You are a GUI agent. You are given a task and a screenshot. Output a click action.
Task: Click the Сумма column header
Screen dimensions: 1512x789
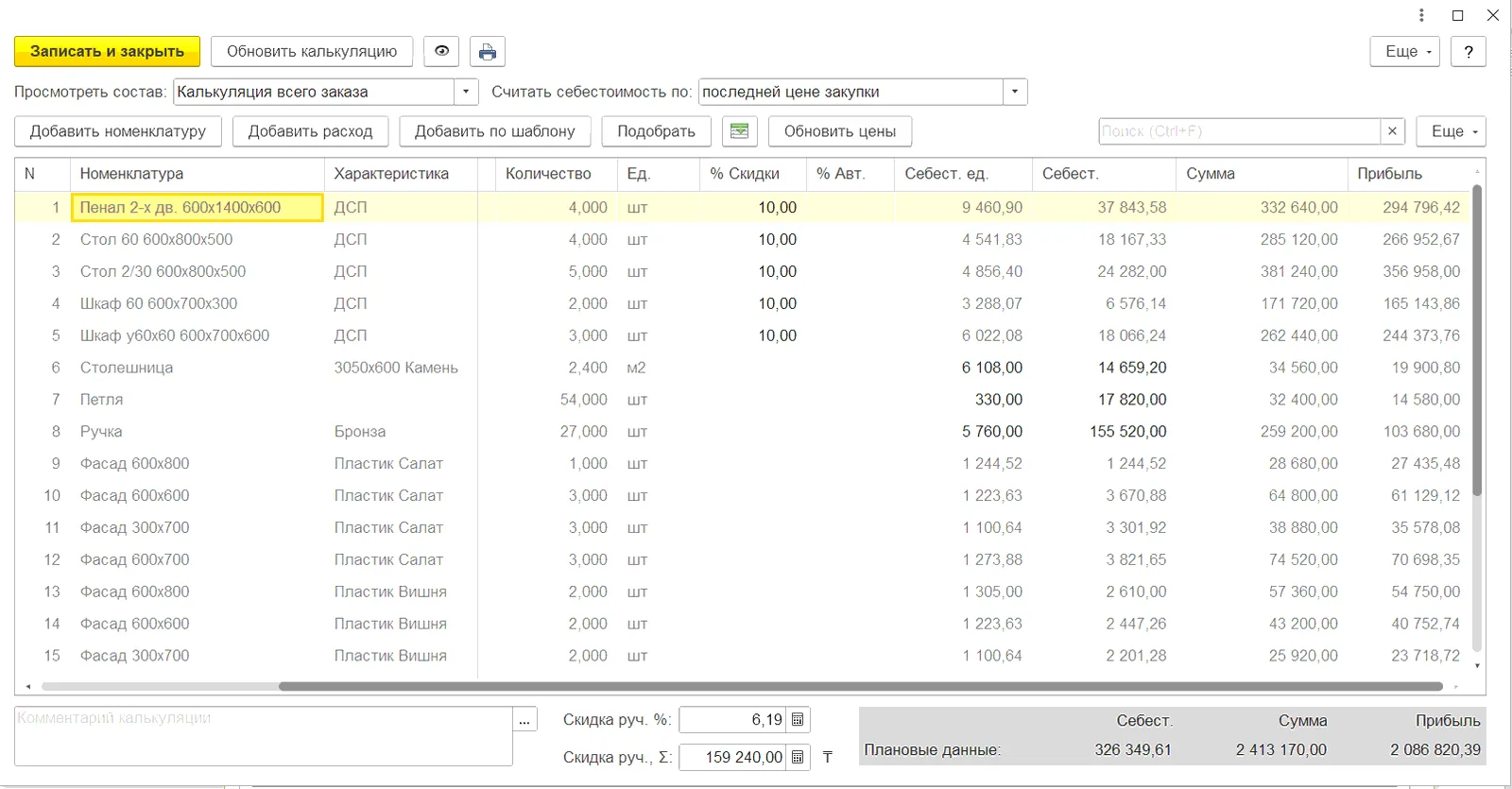click(1262, 174)
